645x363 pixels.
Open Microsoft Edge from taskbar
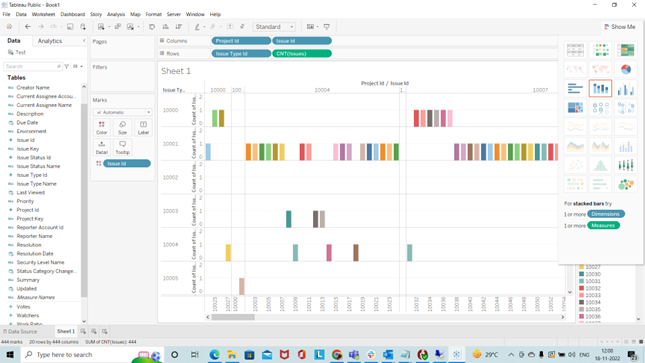click(x=214, y=354)
